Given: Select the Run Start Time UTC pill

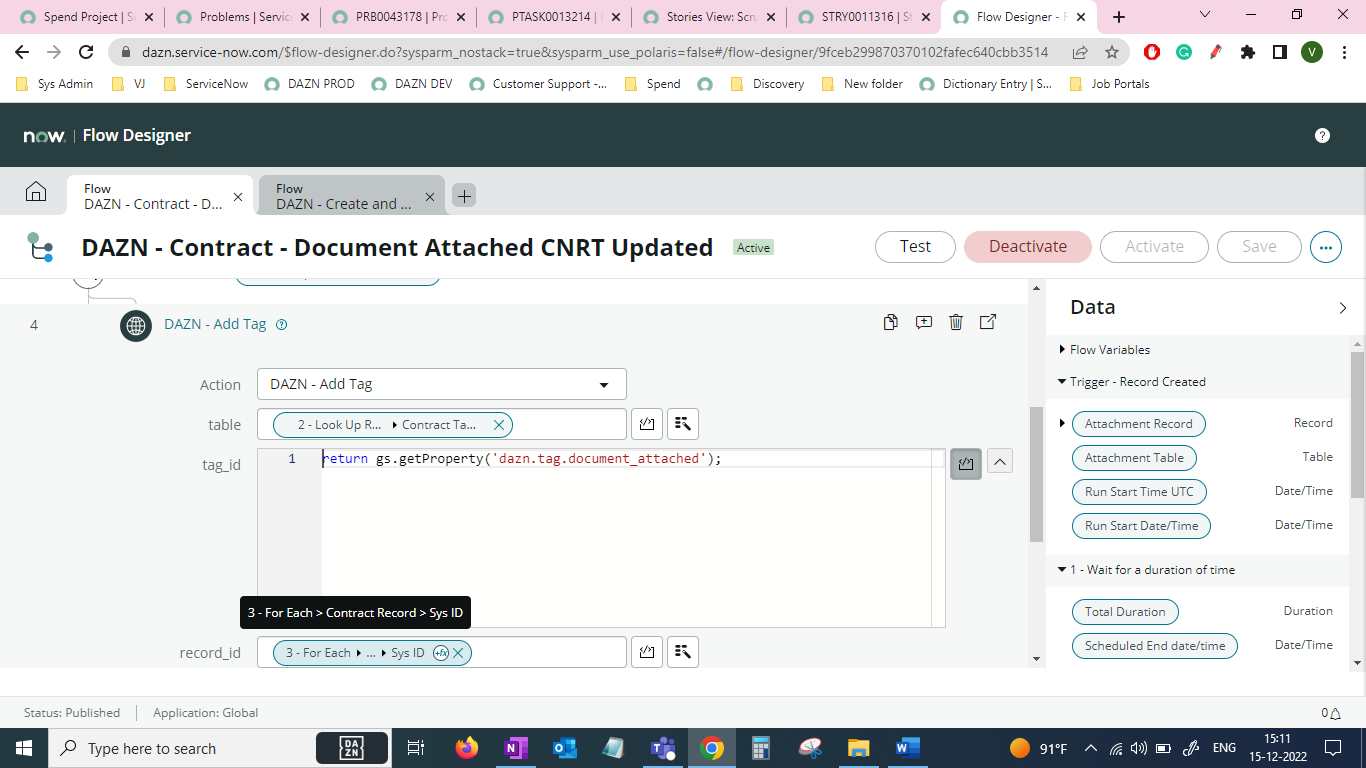Looking at the screenshot, I should [x=1139, y=491].
